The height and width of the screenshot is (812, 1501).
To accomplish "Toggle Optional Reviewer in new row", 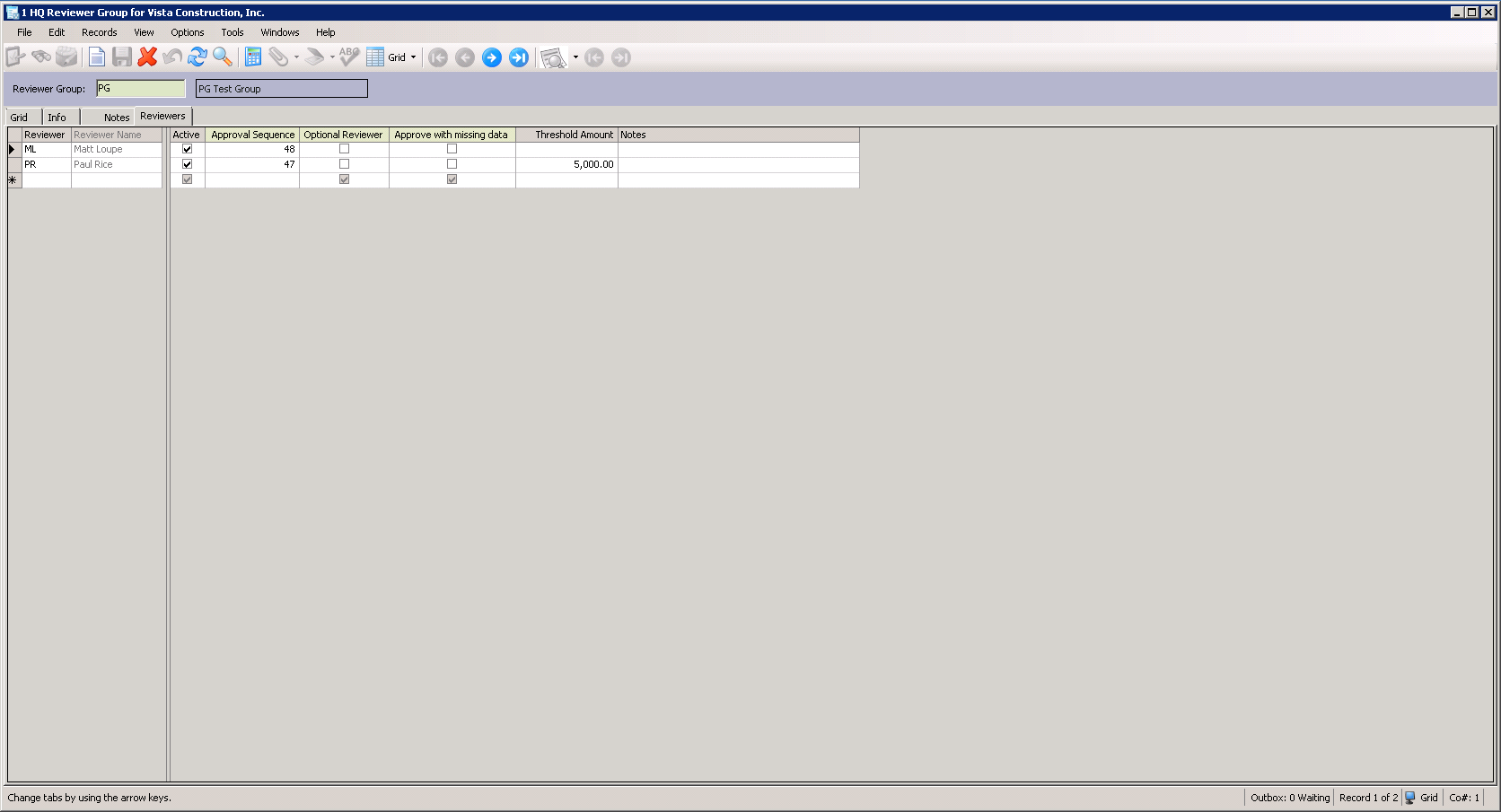I will click(x=344, y=179).
